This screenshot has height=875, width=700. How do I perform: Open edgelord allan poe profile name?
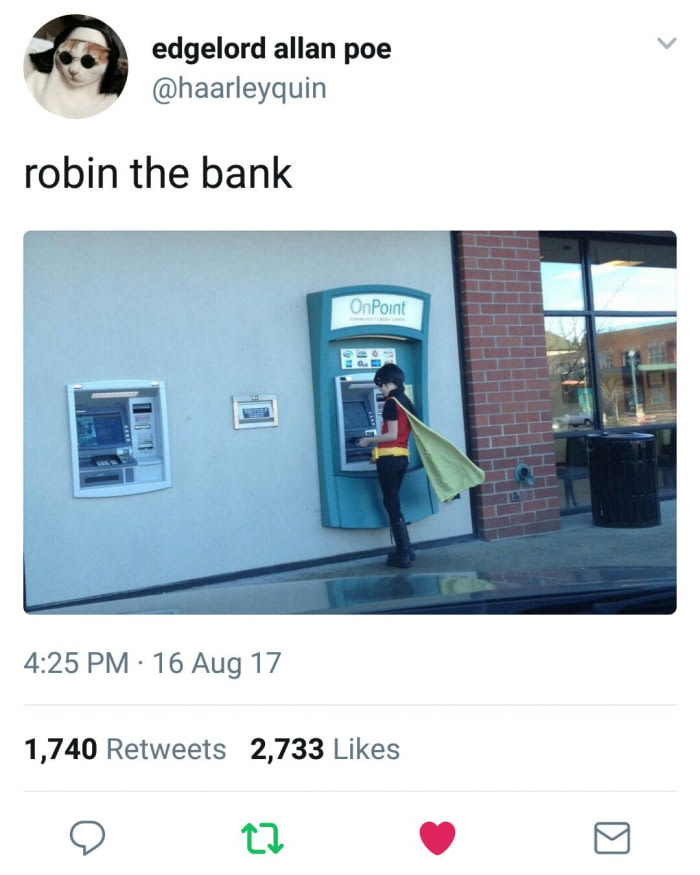click(271, 50)
